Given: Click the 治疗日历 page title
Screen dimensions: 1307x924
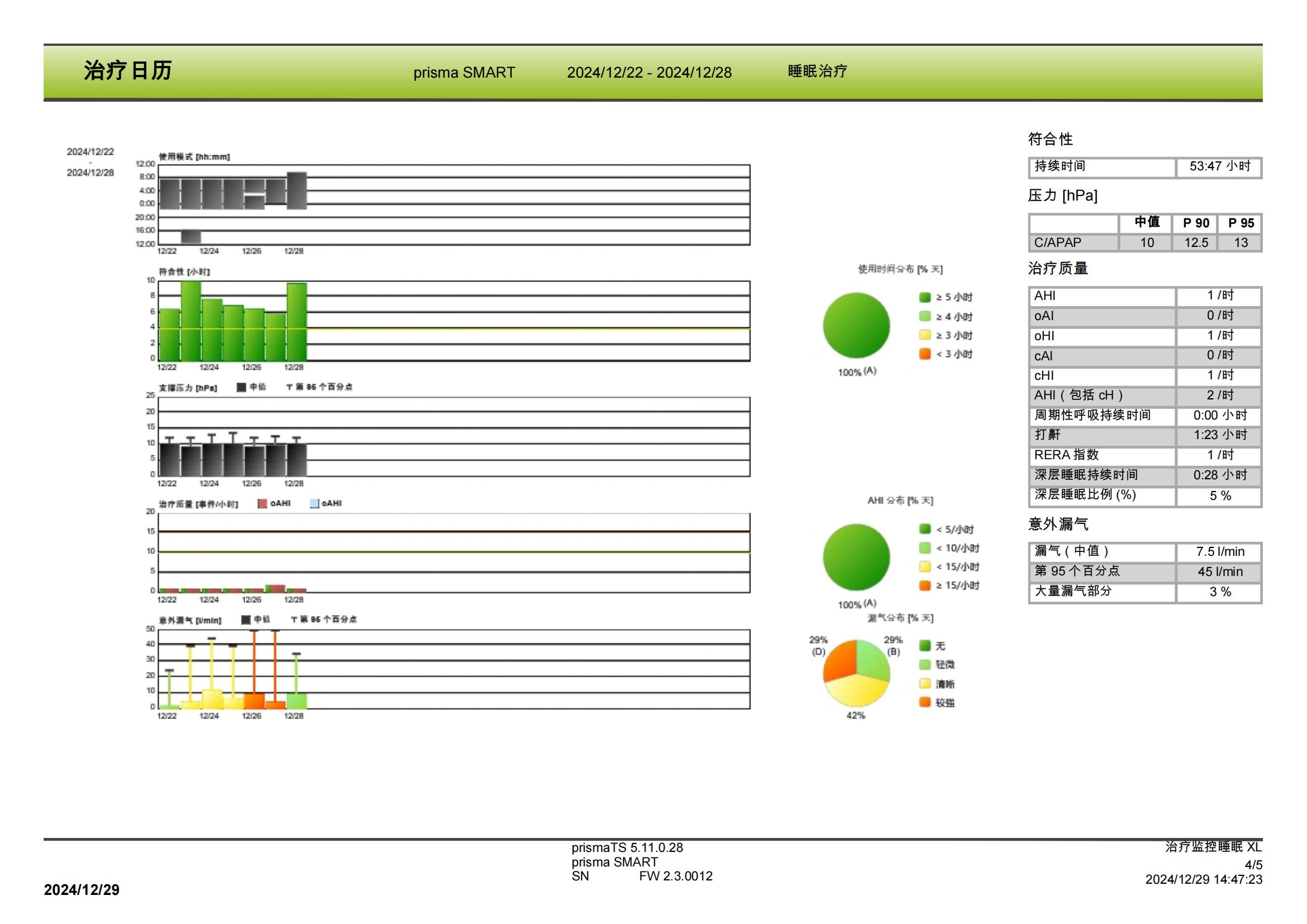Looking at the screenshot, I should (127, 71).
